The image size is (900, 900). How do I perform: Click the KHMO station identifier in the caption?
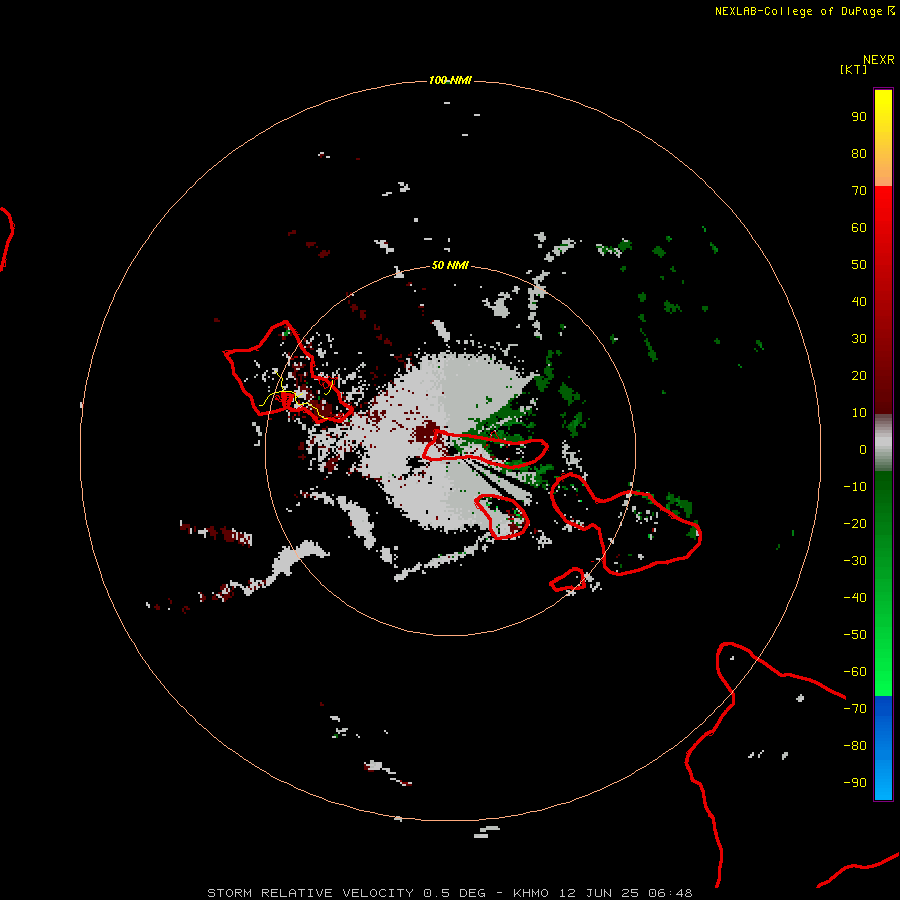click(531, 893)
